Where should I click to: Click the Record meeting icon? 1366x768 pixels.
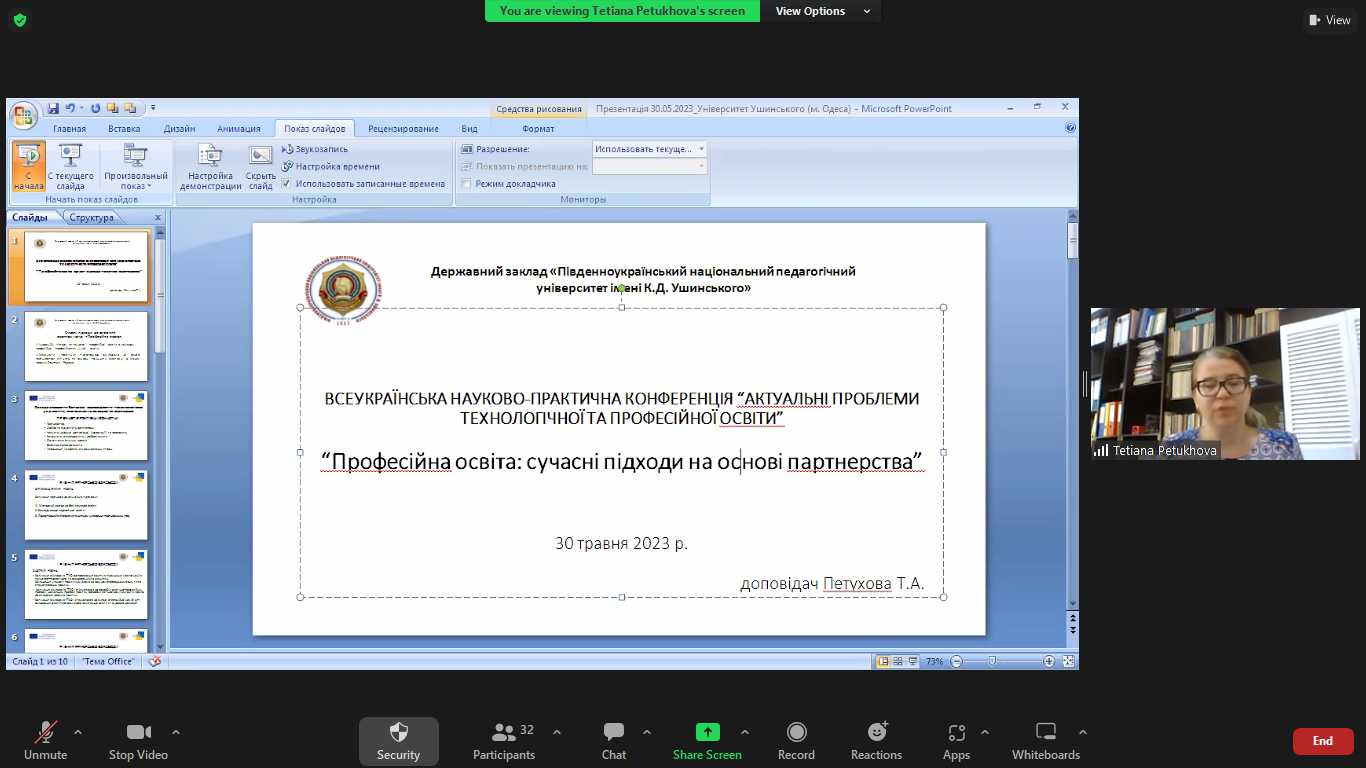click(x=796, y=732)
